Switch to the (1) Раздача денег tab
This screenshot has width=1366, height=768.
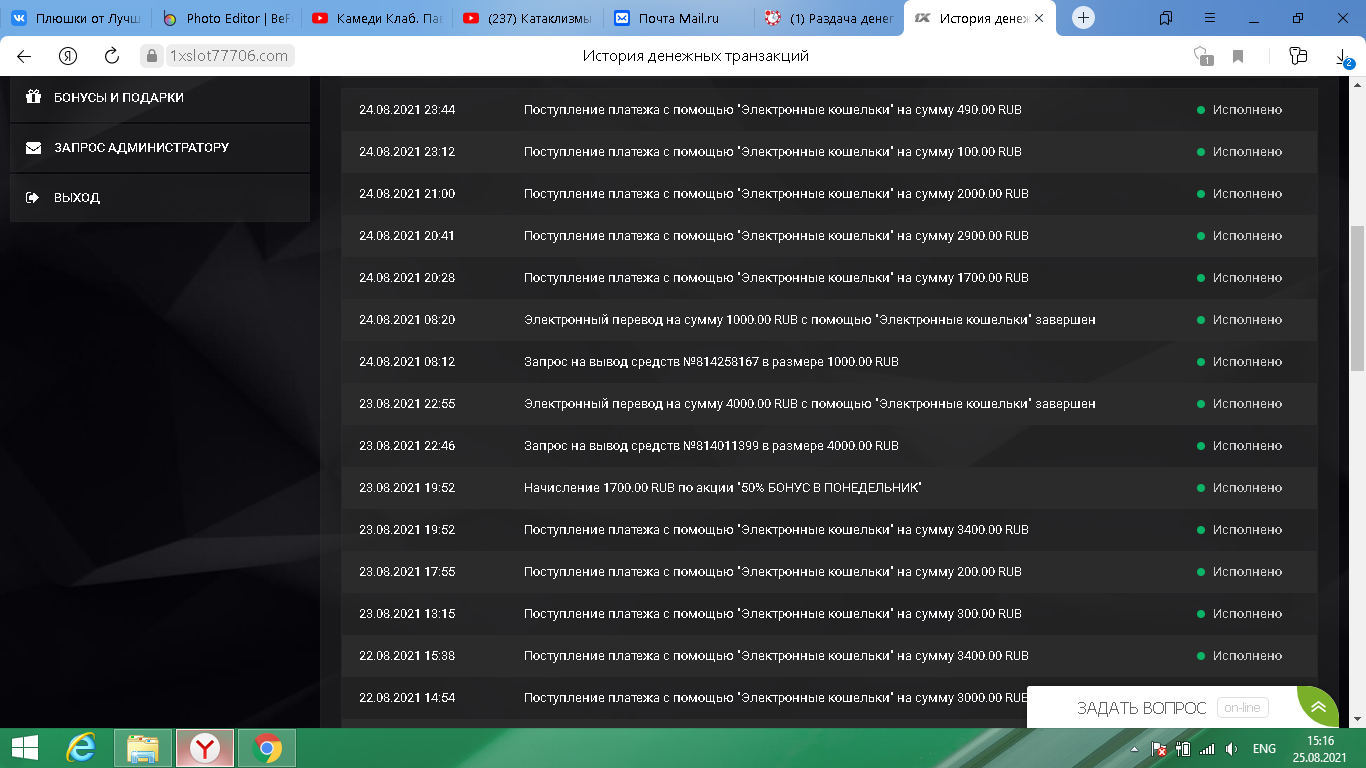click(x=829, y=18)
